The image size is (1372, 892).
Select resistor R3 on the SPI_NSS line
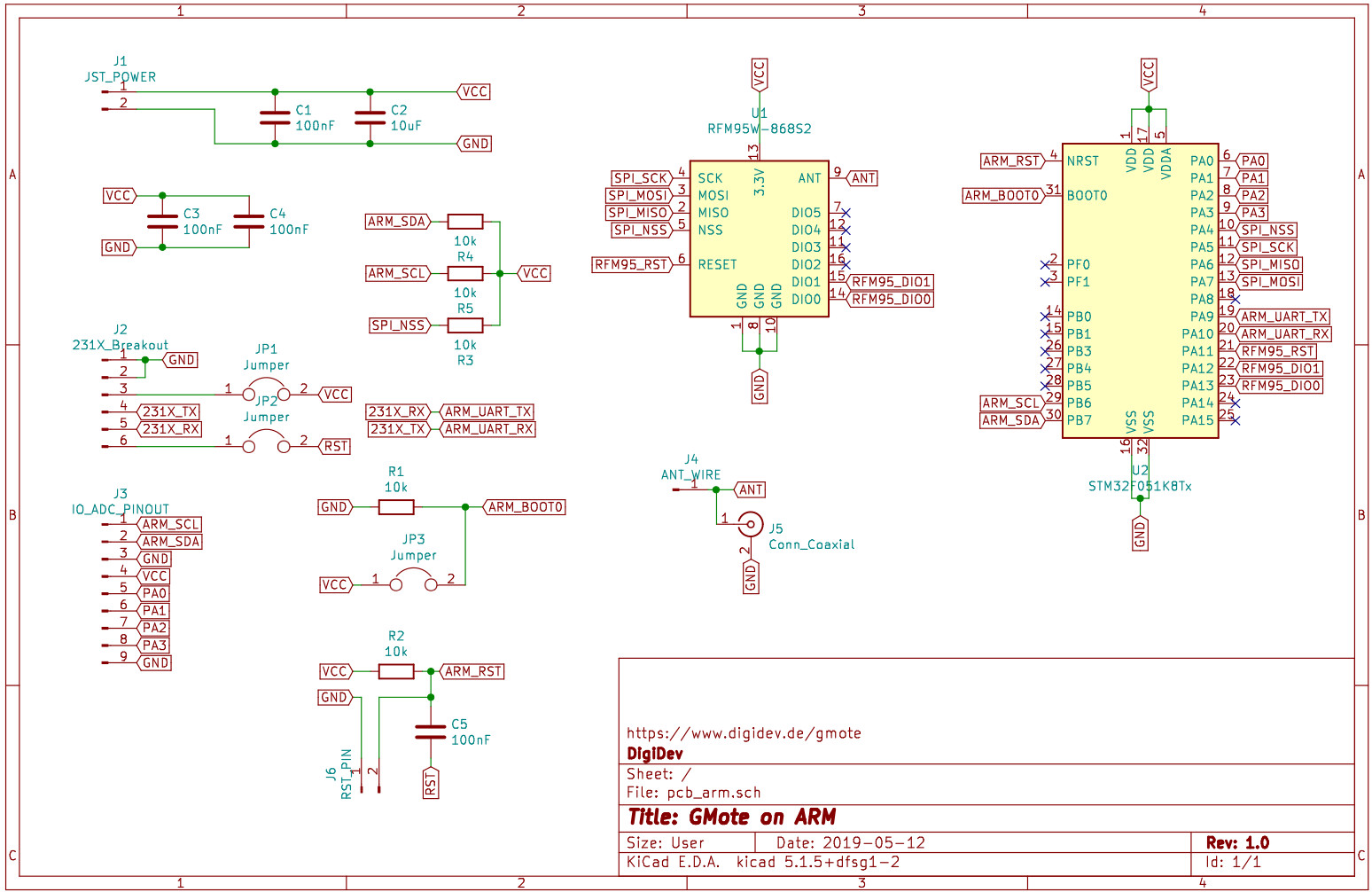pos(465,325)
